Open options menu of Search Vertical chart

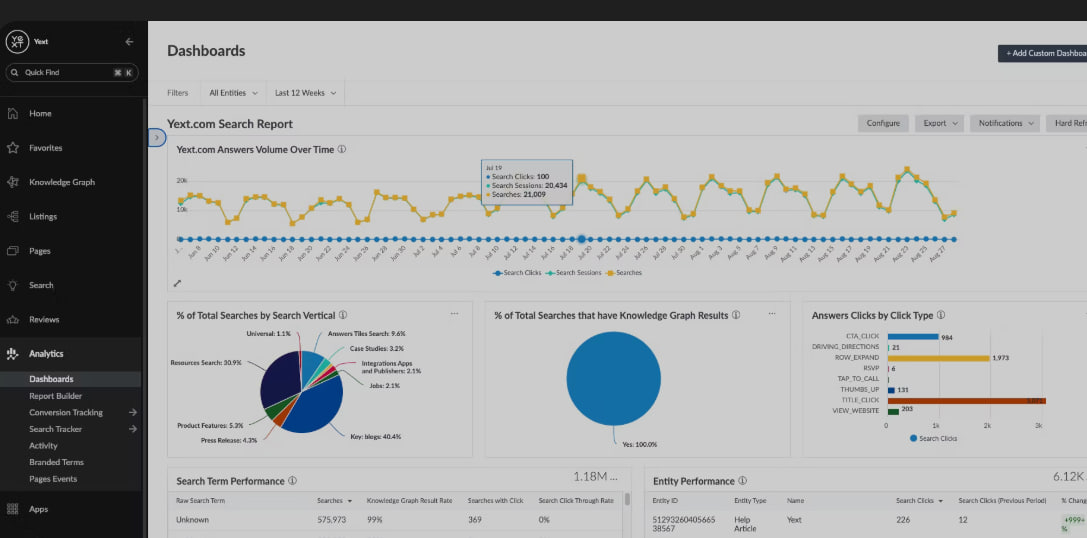click(454, 313)
